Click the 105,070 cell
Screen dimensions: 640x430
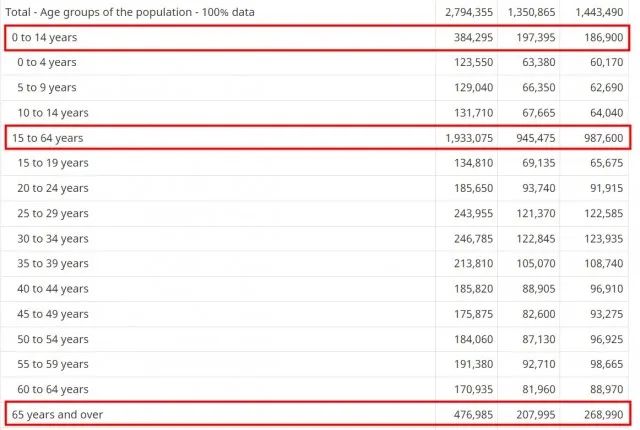(x=536, y=264)
